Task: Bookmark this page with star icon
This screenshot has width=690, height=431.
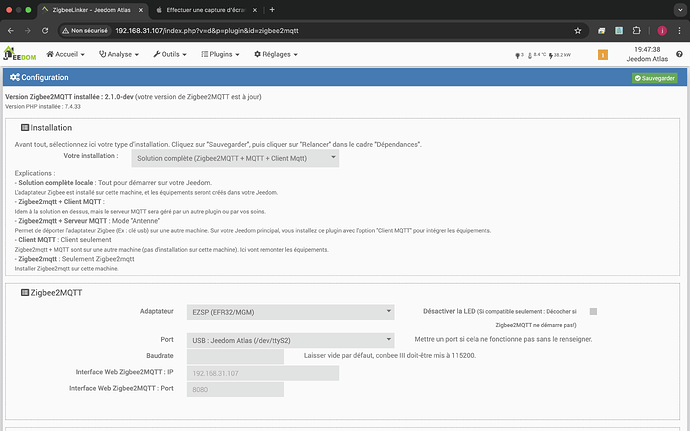Action: [578, 30]
